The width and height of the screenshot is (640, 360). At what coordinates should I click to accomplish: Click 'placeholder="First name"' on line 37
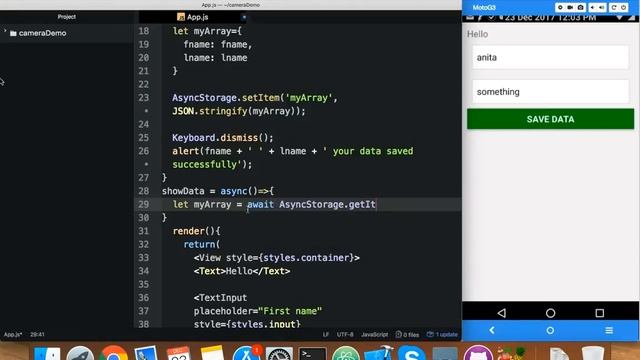point(258,311)
